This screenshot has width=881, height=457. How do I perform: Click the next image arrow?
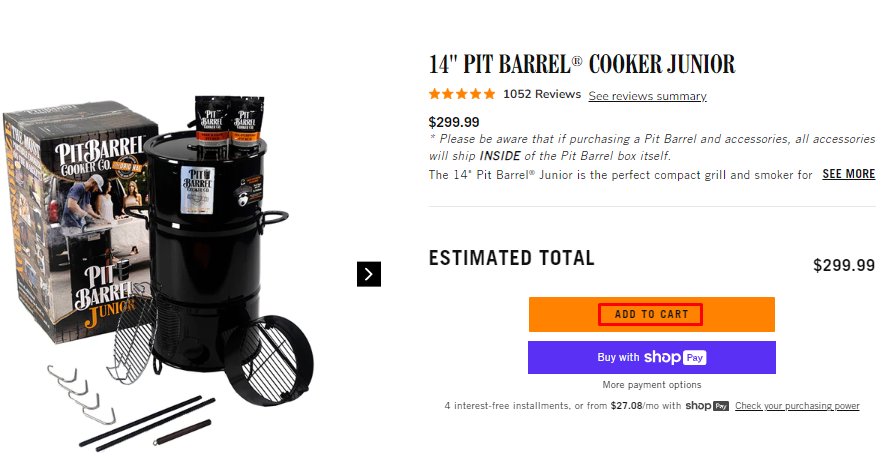pos(369,273)
